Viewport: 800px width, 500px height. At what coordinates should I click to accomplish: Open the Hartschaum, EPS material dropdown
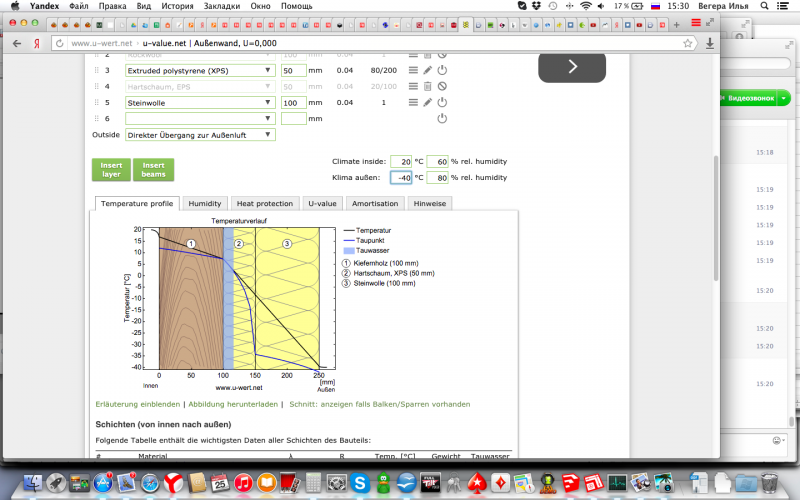pyautogui.click(x=200, y=87)
